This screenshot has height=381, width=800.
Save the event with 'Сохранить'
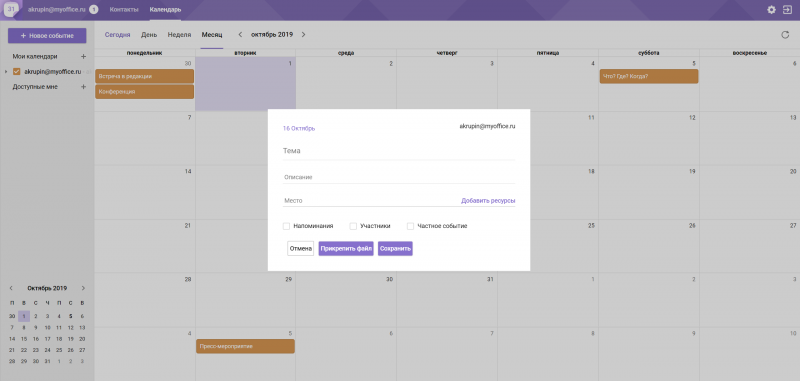(x=395, y=248)
